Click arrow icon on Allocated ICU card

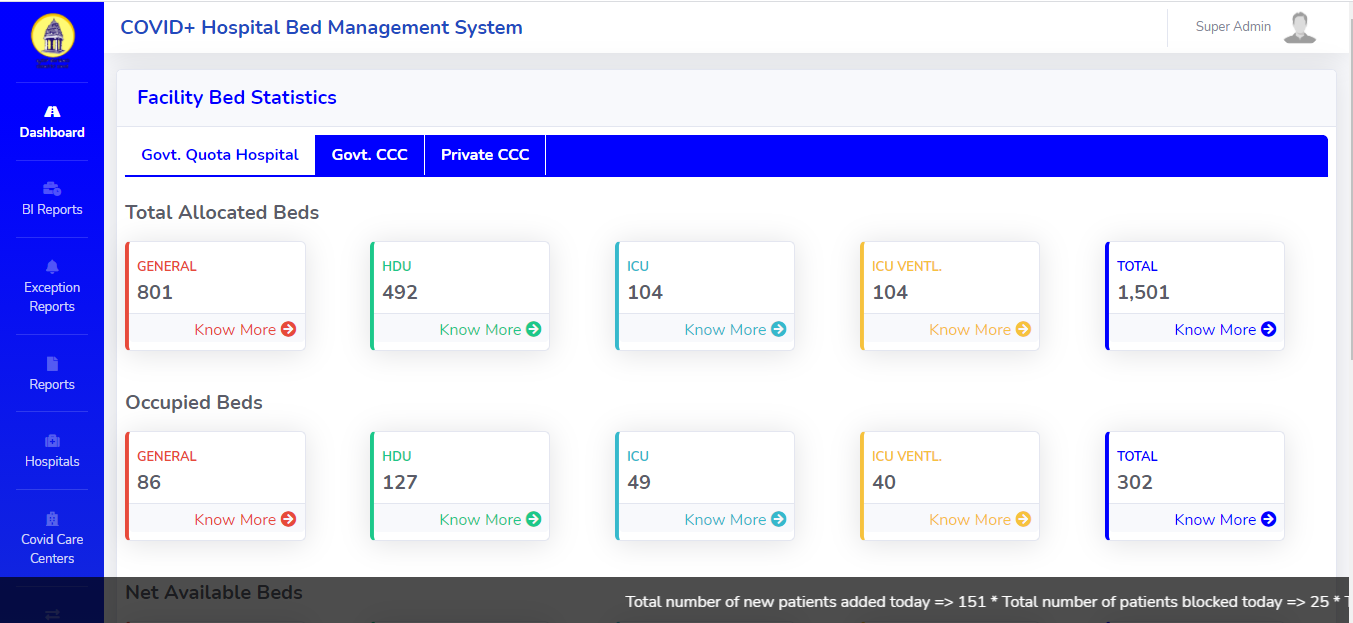[x=778, y=329]
